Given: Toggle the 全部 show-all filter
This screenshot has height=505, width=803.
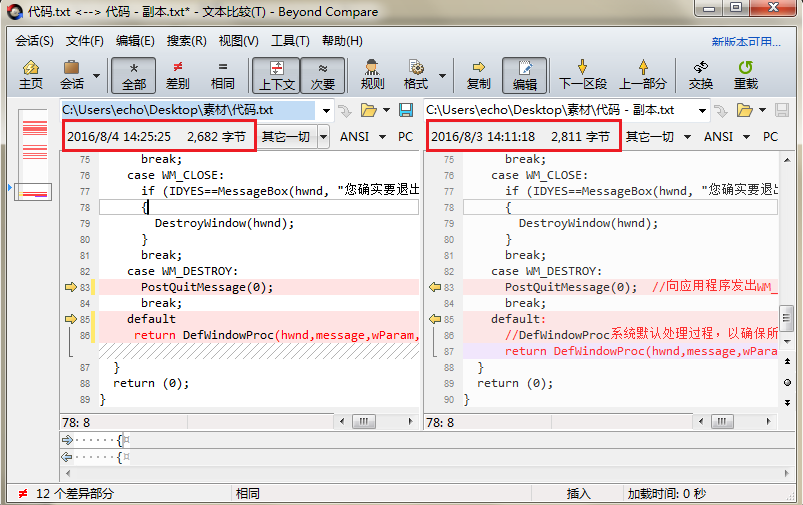Looking at the screenshot, I should (x=134, y=75).
